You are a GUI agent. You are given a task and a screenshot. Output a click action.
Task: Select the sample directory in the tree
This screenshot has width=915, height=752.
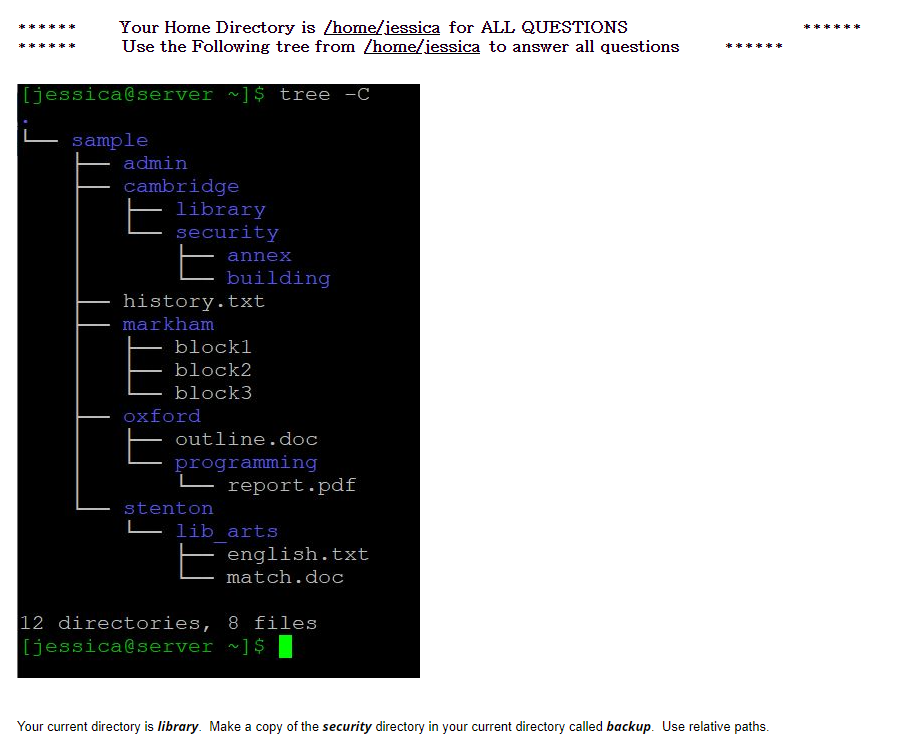tap(109, 139)
